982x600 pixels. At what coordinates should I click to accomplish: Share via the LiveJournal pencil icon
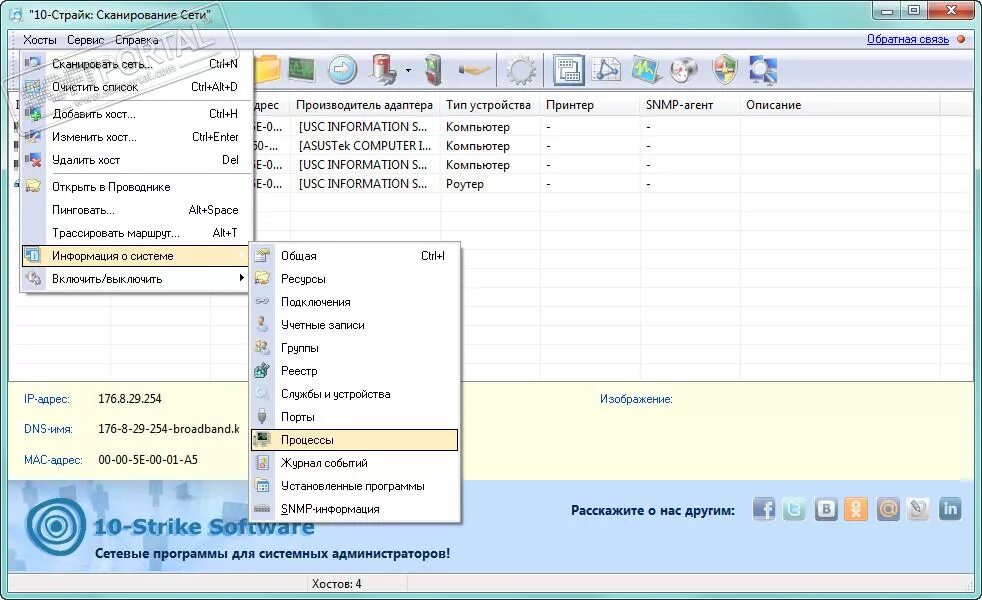[918, 509]
